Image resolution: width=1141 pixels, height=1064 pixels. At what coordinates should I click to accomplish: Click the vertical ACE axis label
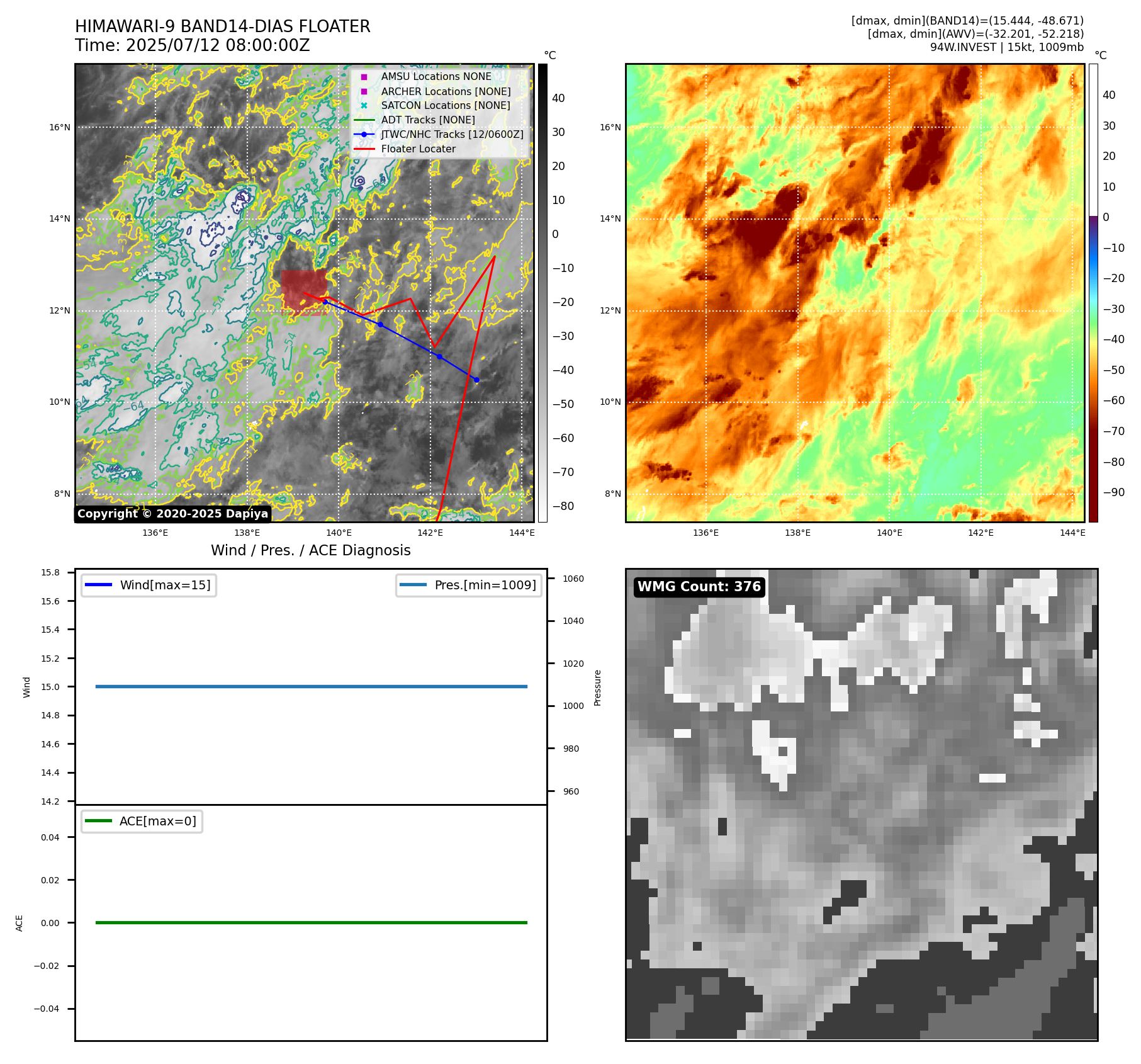click(20, 923)
